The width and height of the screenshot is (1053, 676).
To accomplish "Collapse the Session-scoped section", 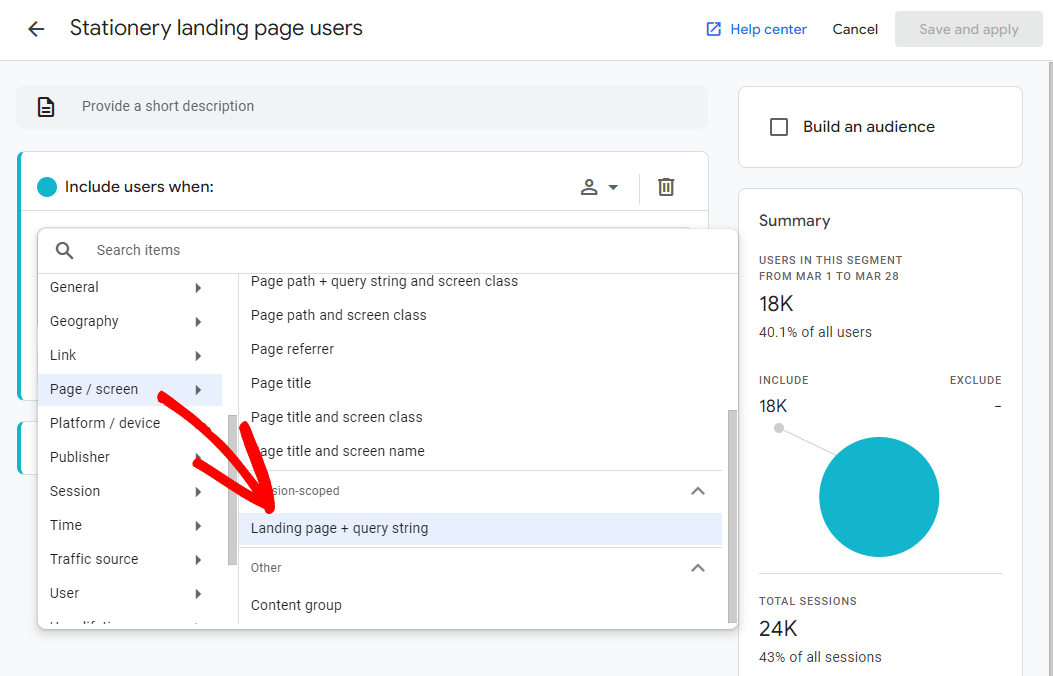I will pos(698,491).
